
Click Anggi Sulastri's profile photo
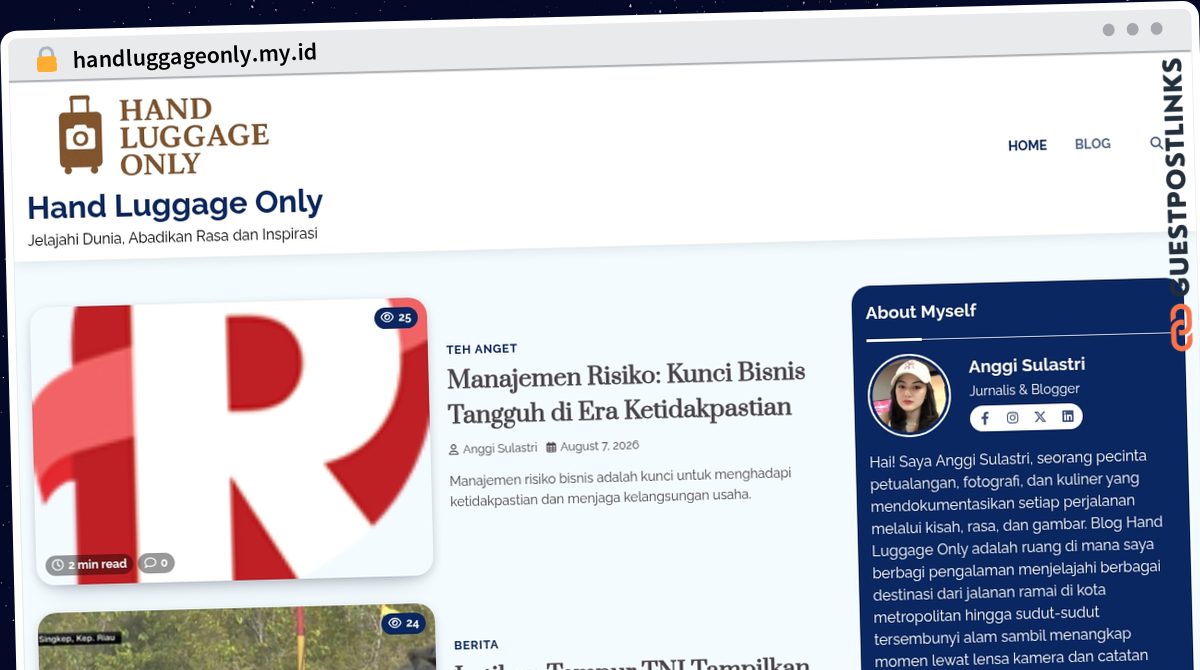click(909, 395)
